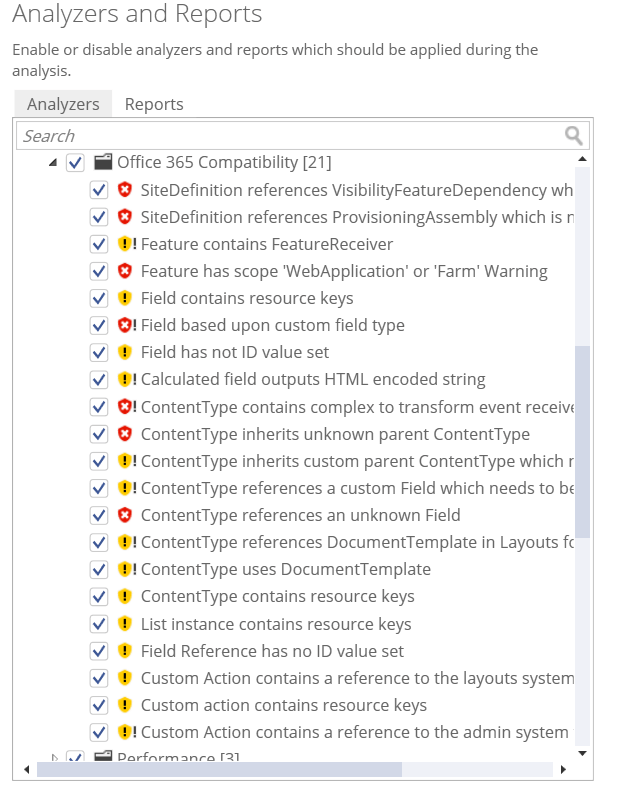This screenshot has width=623, height=790.
Task: Click the search magnifier icon
Action: [x=573, y=136]
